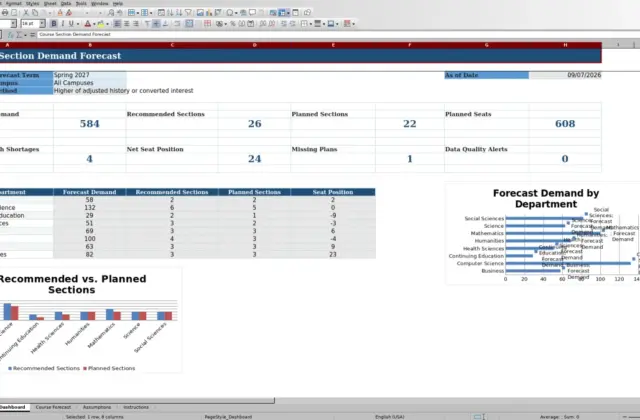Open the Sum function dropdown arrow
The height and width of the screenshot is (420, 640).
[25, 35]
